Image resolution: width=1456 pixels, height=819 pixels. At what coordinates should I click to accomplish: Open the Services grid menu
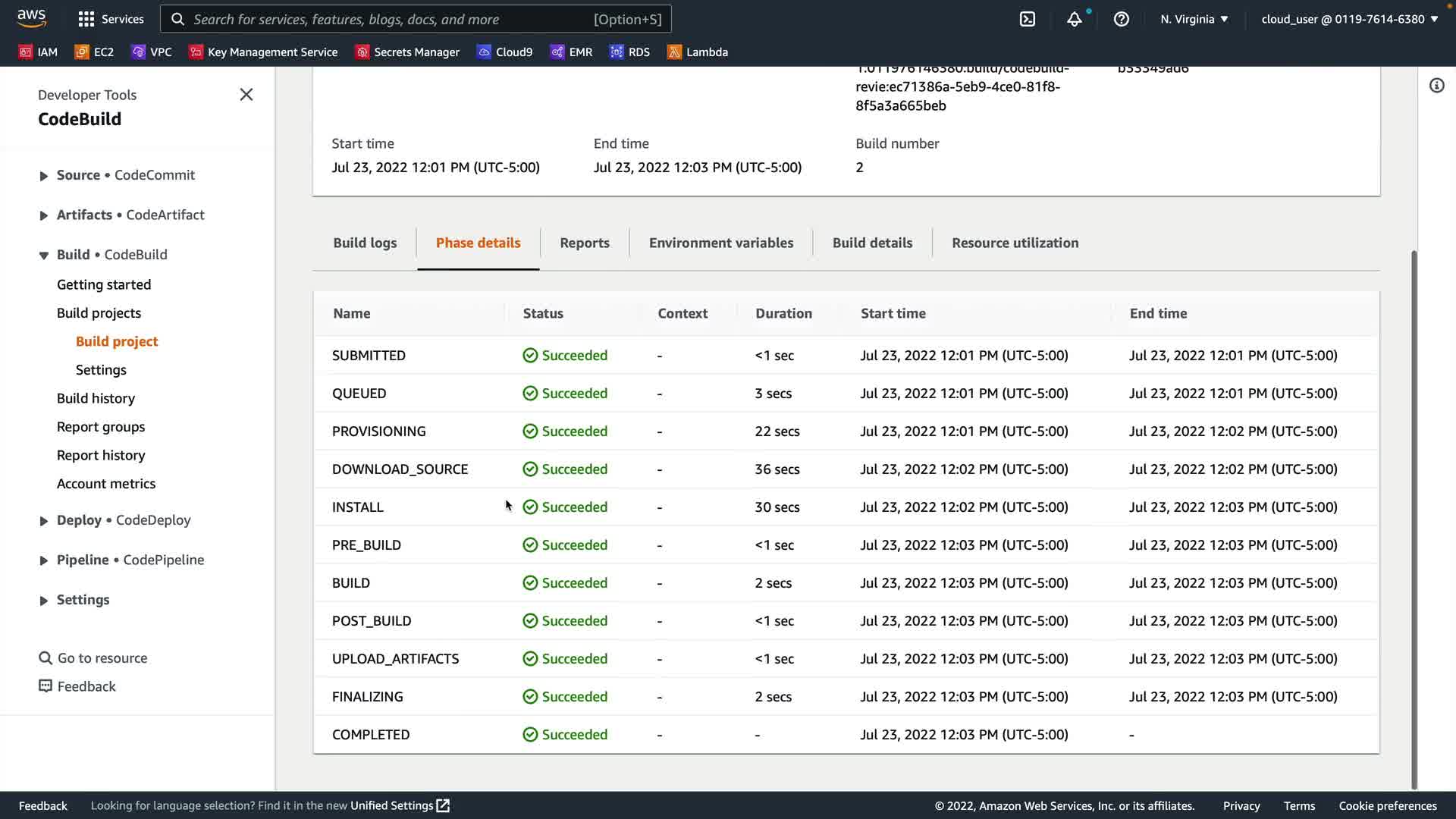coord(111,19)
